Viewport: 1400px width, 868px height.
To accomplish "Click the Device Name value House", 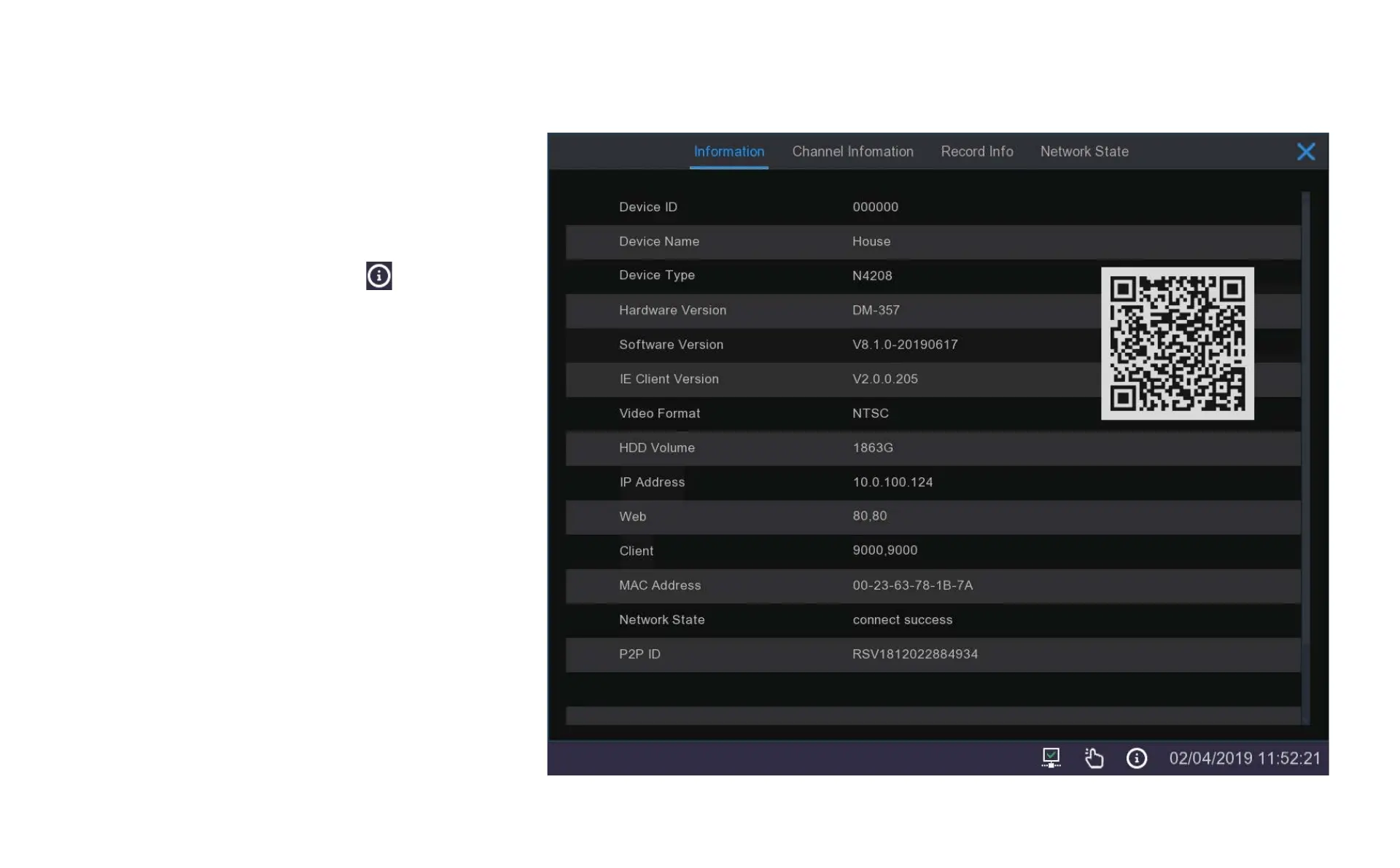I will [x=871, y=241].
